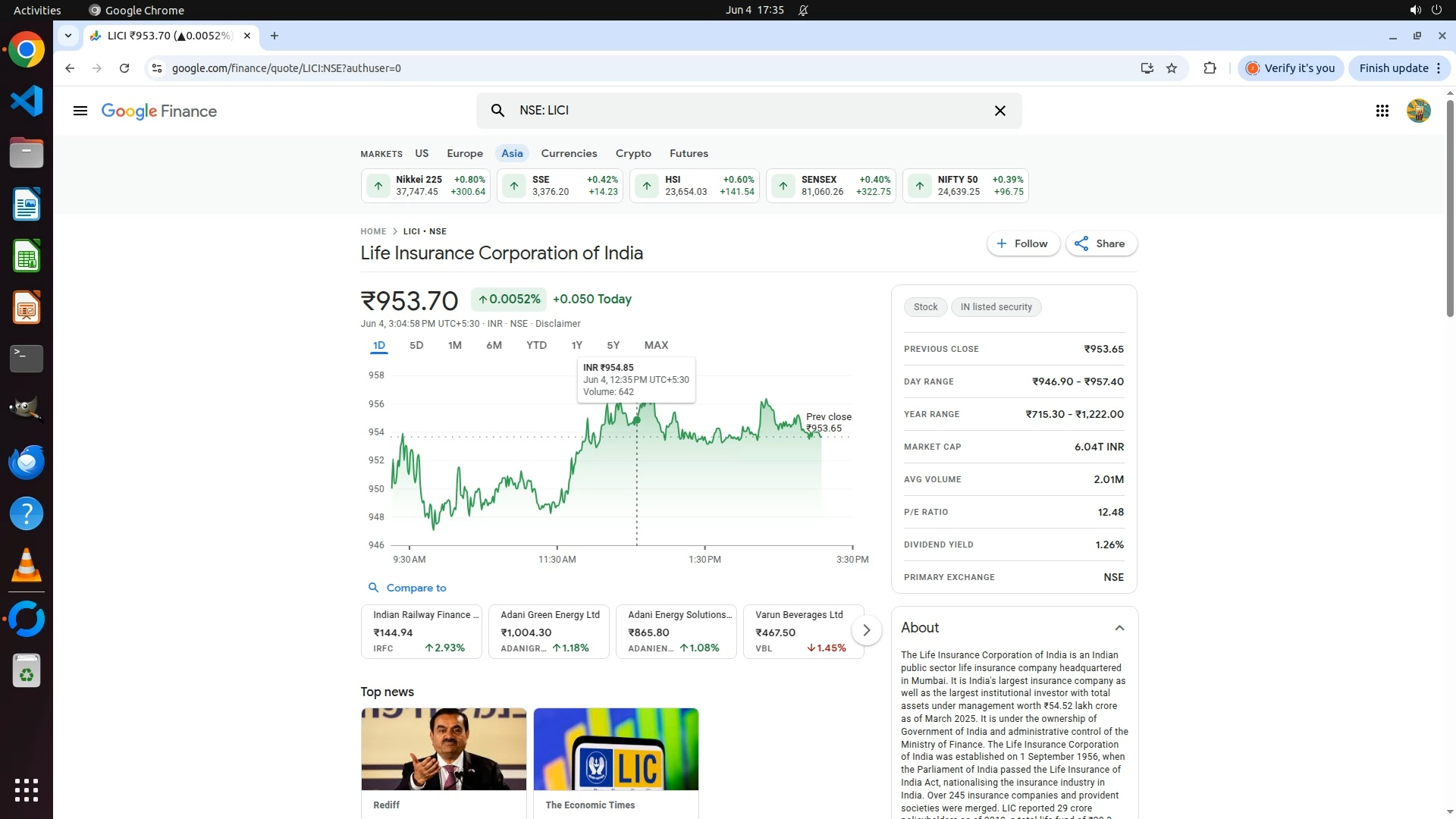Image resolution: width=1456 pixels, height=819 pixels.
Task: Select the Crypto markets tab
Action: click(633, 153)
